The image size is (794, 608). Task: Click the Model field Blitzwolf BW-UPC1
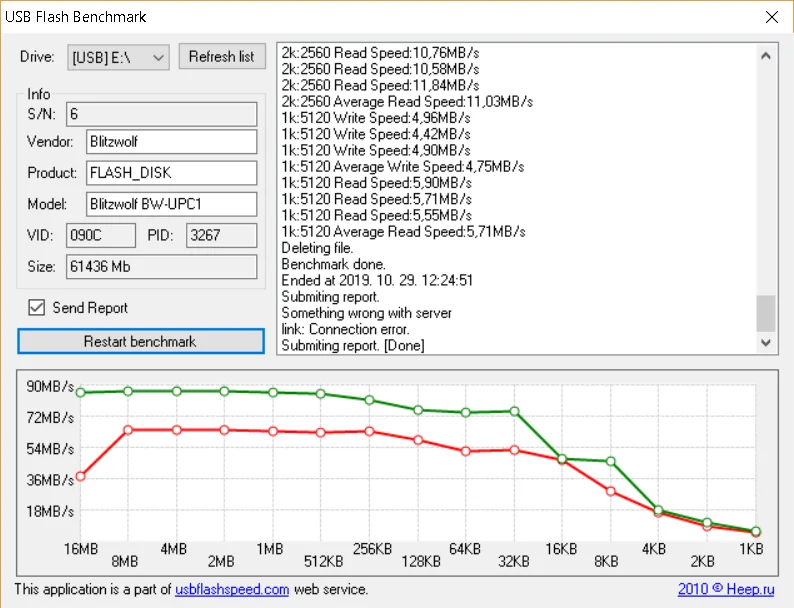click(171, 204)
